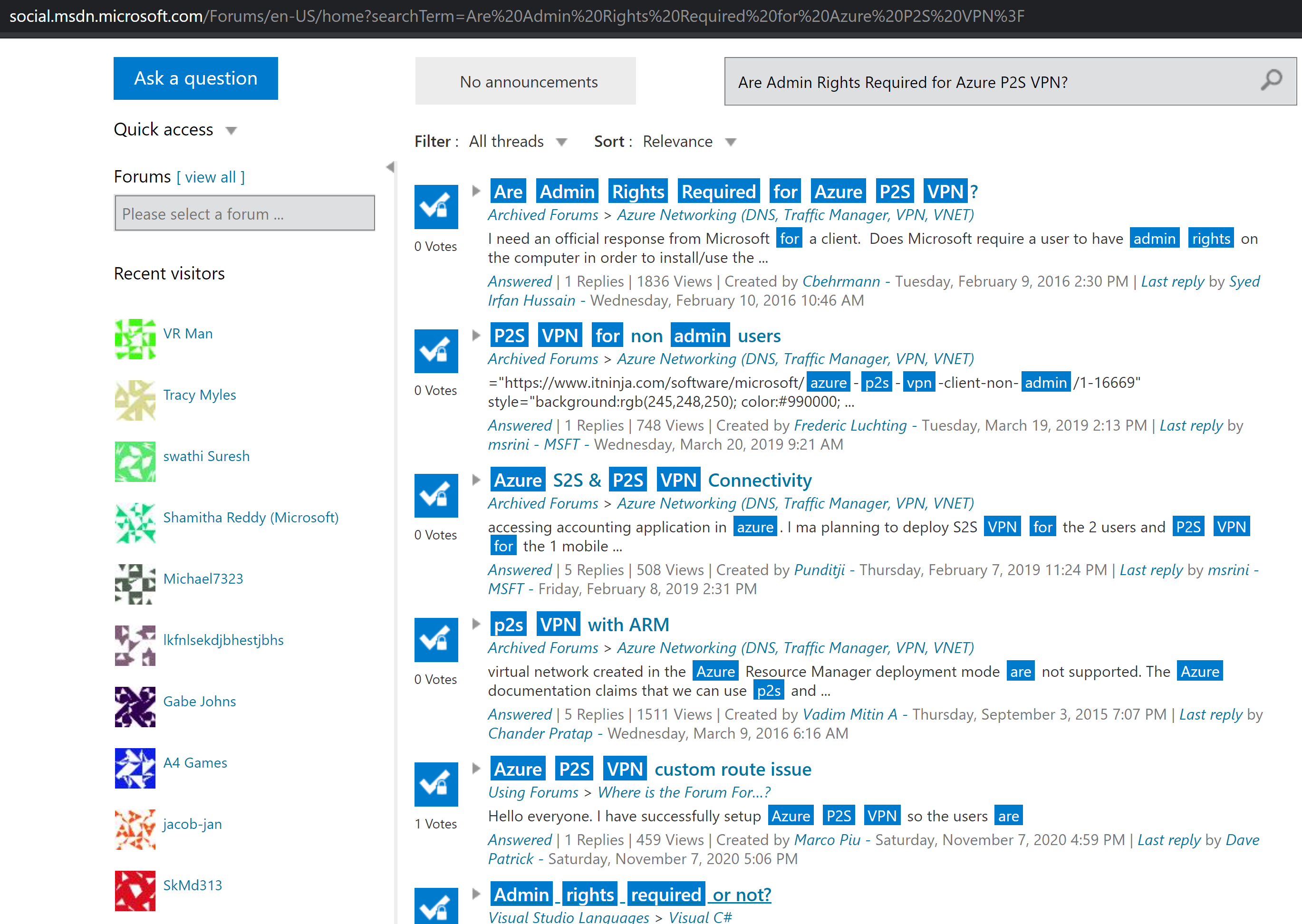Click VR Man's avatar icon
The image size is (1302, 924).
tap(135, 340)
